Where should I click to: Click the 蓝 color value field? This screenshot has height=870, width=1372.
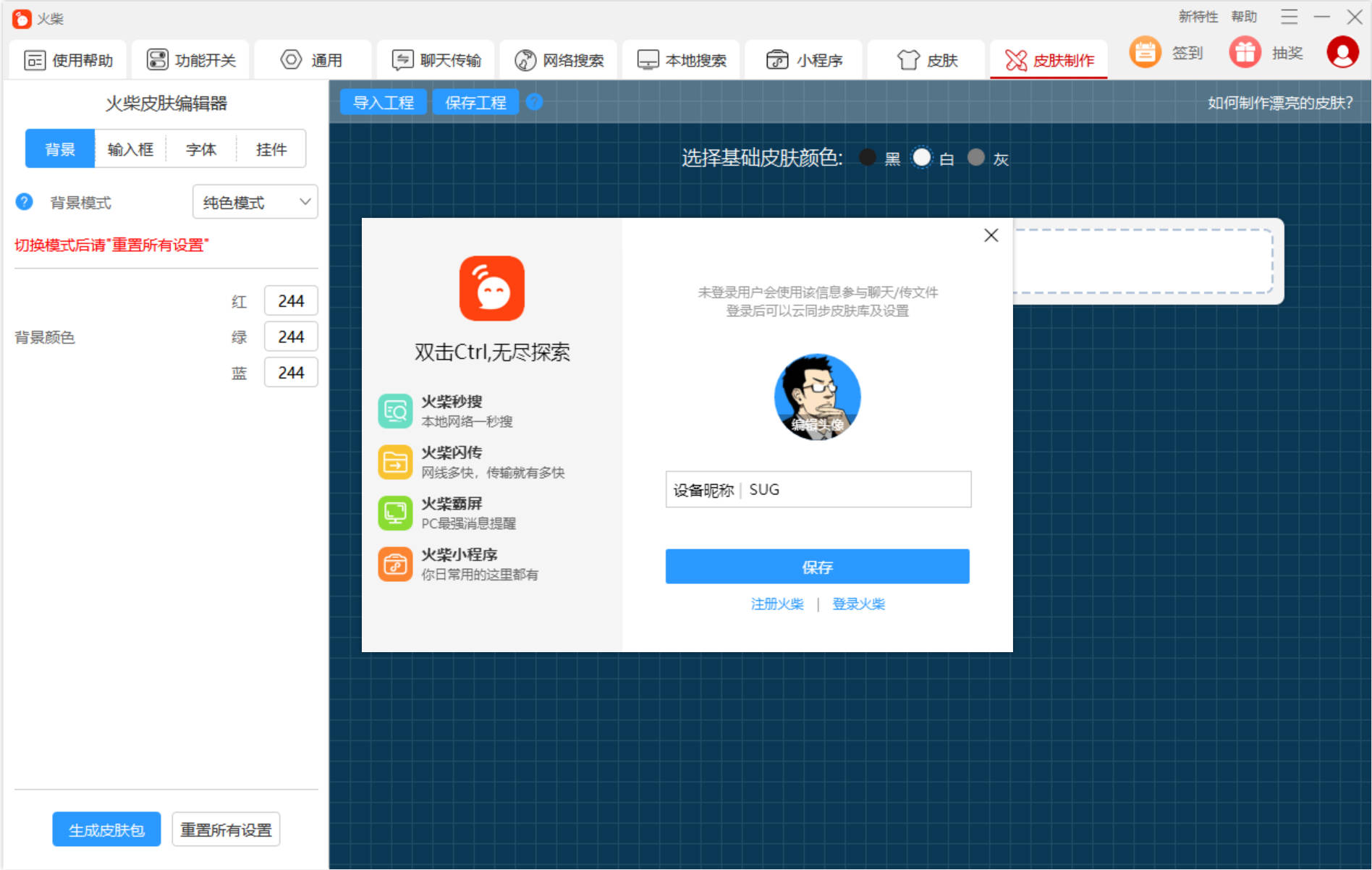291,373
